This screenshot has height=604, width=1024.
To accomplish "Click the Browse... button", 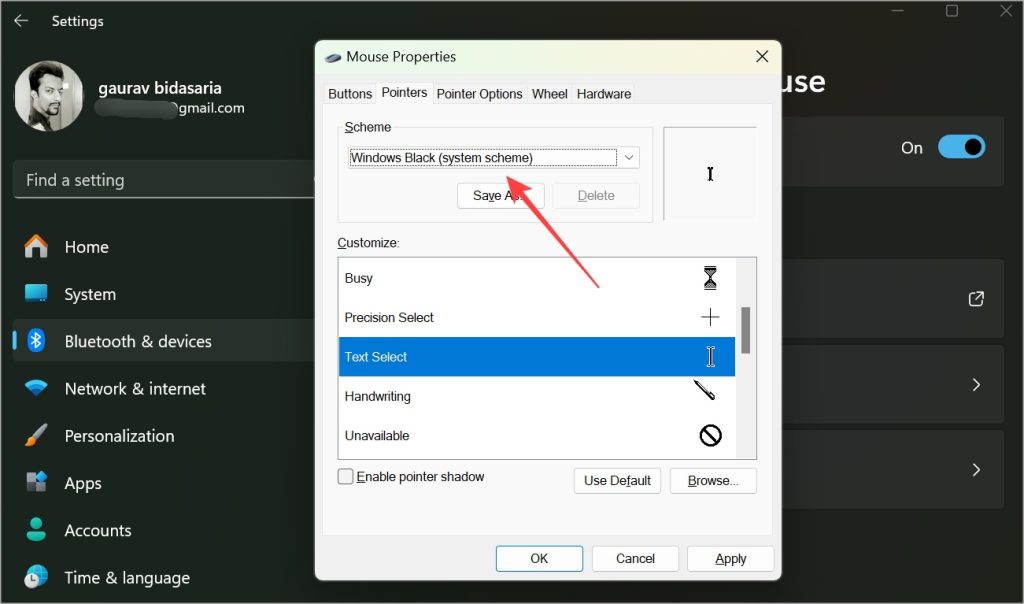I will click(713, 481).
